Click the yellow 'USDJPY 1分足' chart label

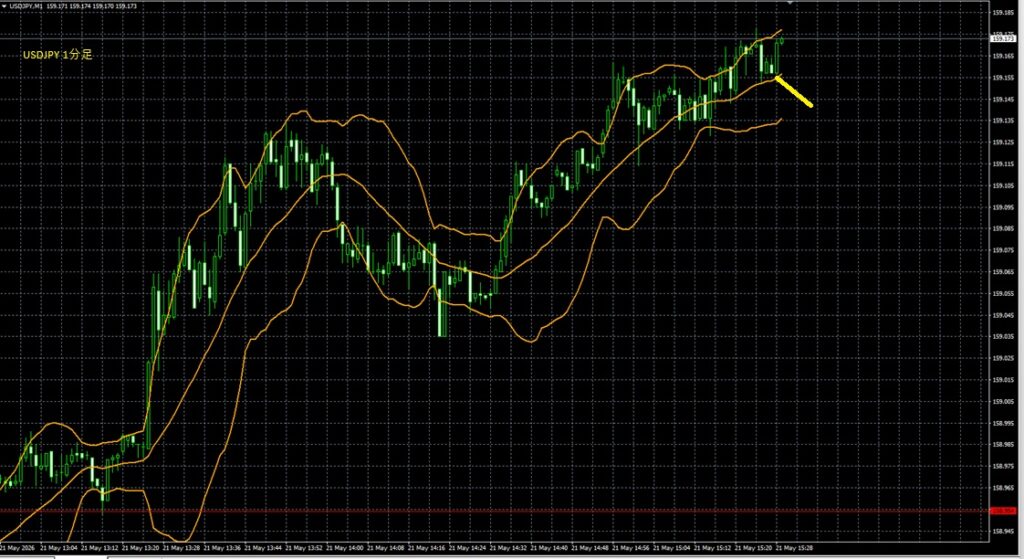pos(58,55)
